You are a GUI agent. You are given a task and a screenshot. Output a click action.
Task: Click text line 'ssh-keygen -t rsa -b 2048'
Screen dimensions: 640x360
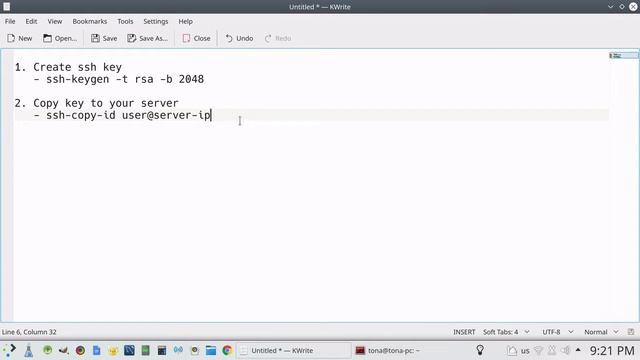[125, 79]
